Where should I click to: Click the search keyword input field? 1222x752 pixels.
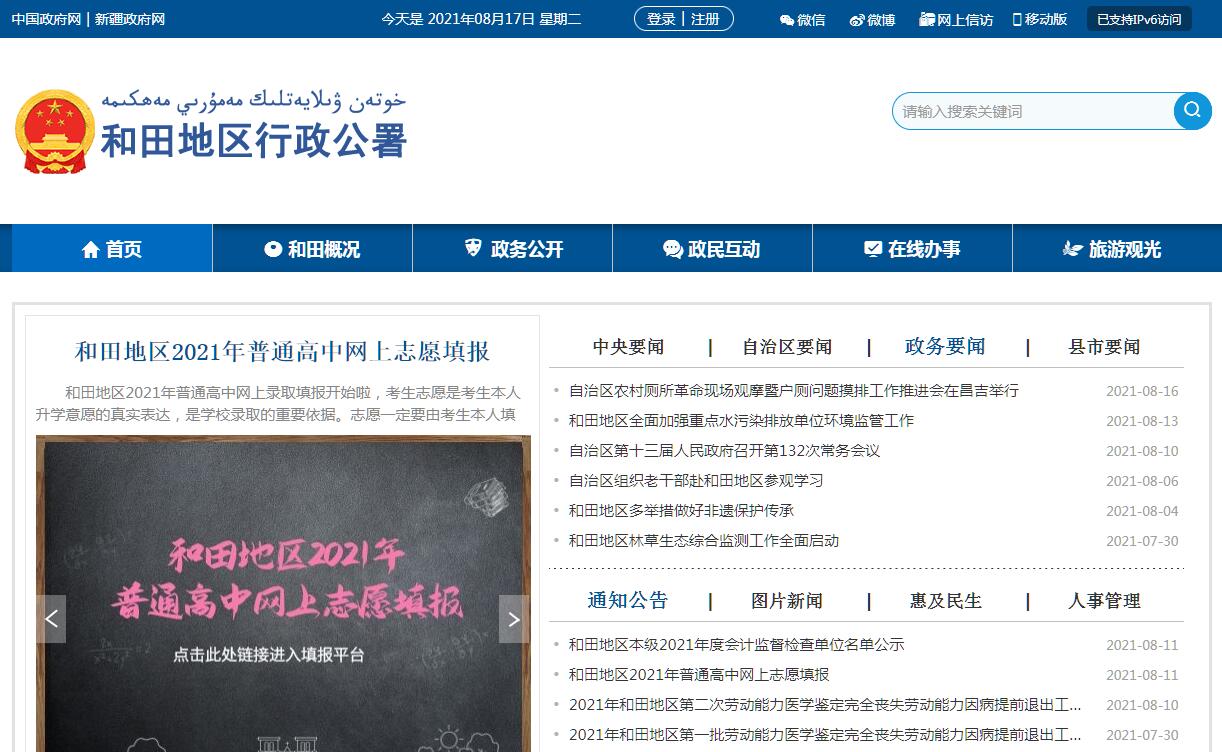pos(1030,111)
